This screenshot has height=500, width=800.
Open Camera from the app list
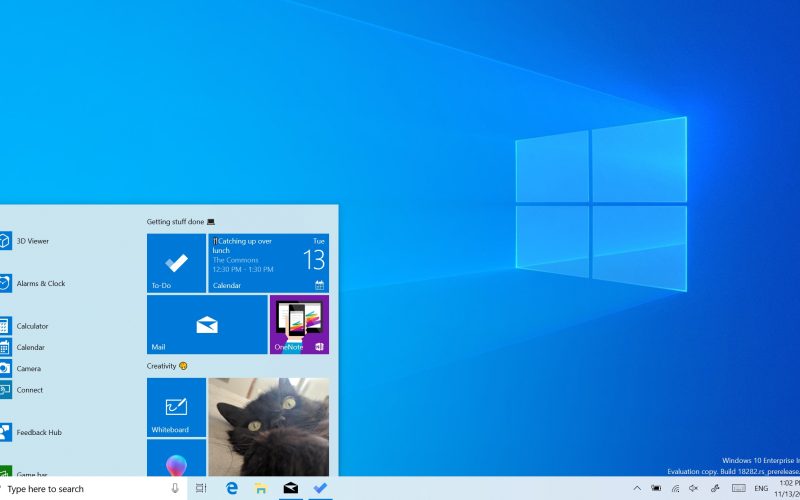pos(28,369)
